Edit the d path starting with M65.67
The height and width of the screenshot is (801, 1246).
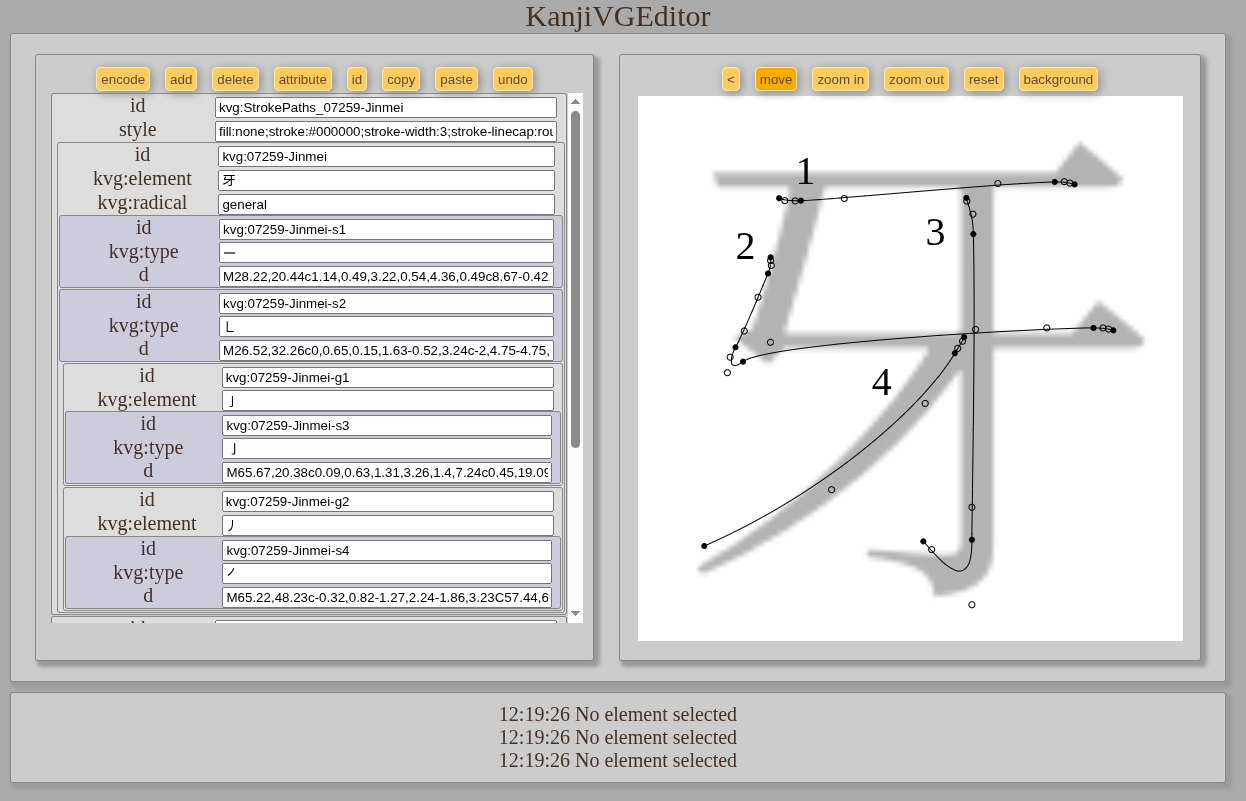(387, 472)
